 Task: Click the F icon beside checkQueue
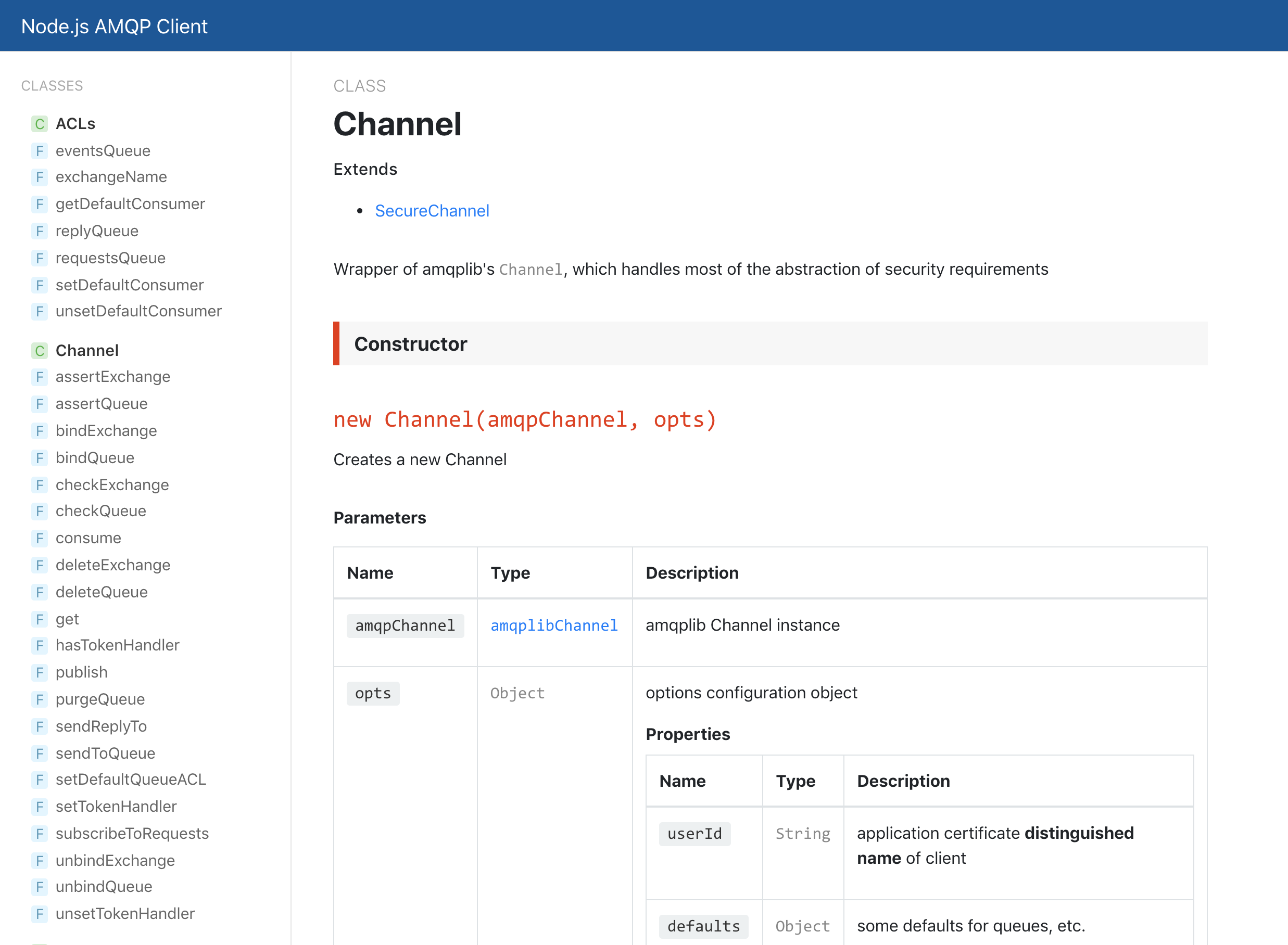(x=40, y=511)
